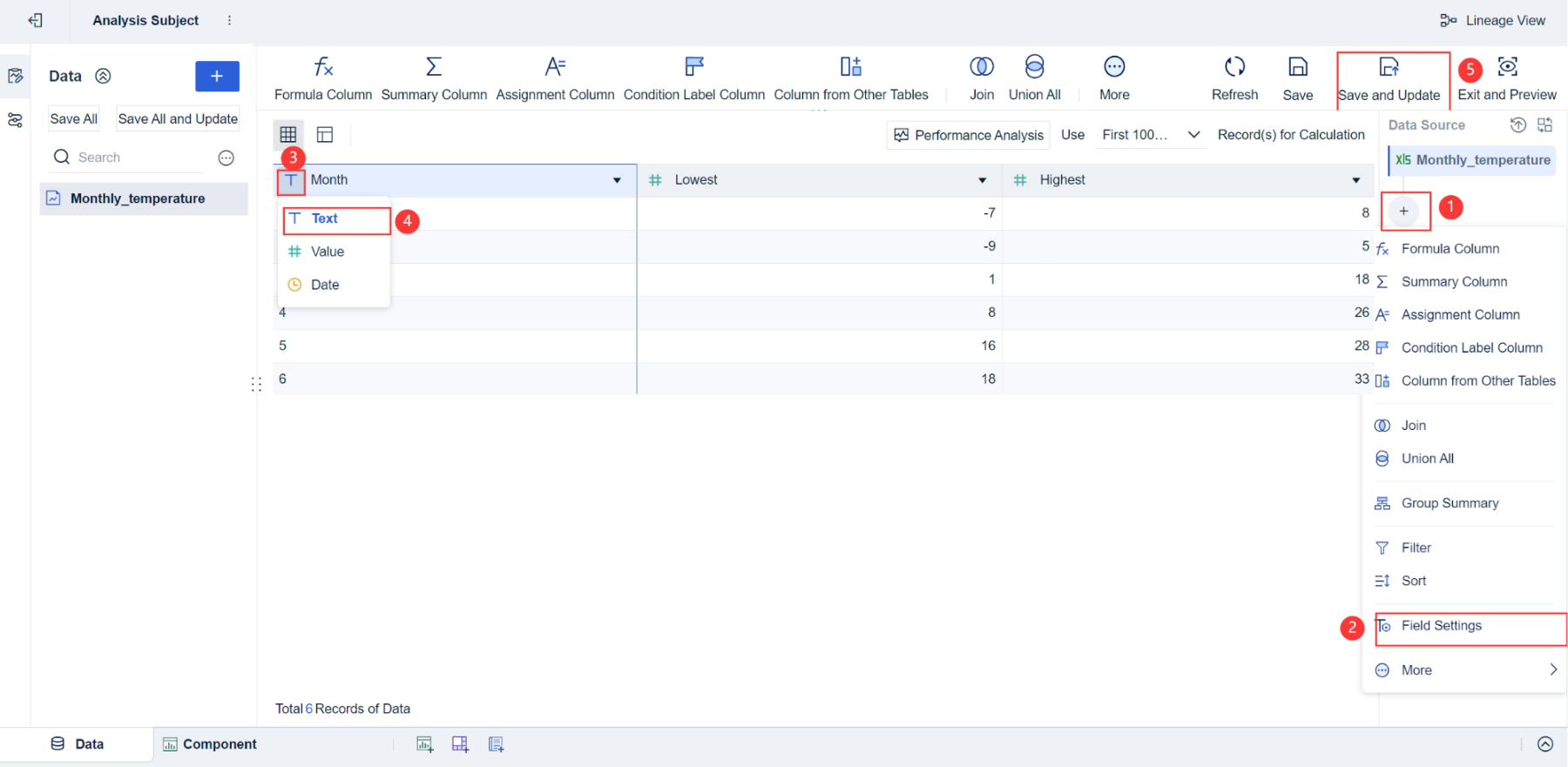The height and width of the screenshot is (767, 1568).
Task: Select the Monthly_temperature data source step
Action: pyautogui.click(x=1471, y=160)
